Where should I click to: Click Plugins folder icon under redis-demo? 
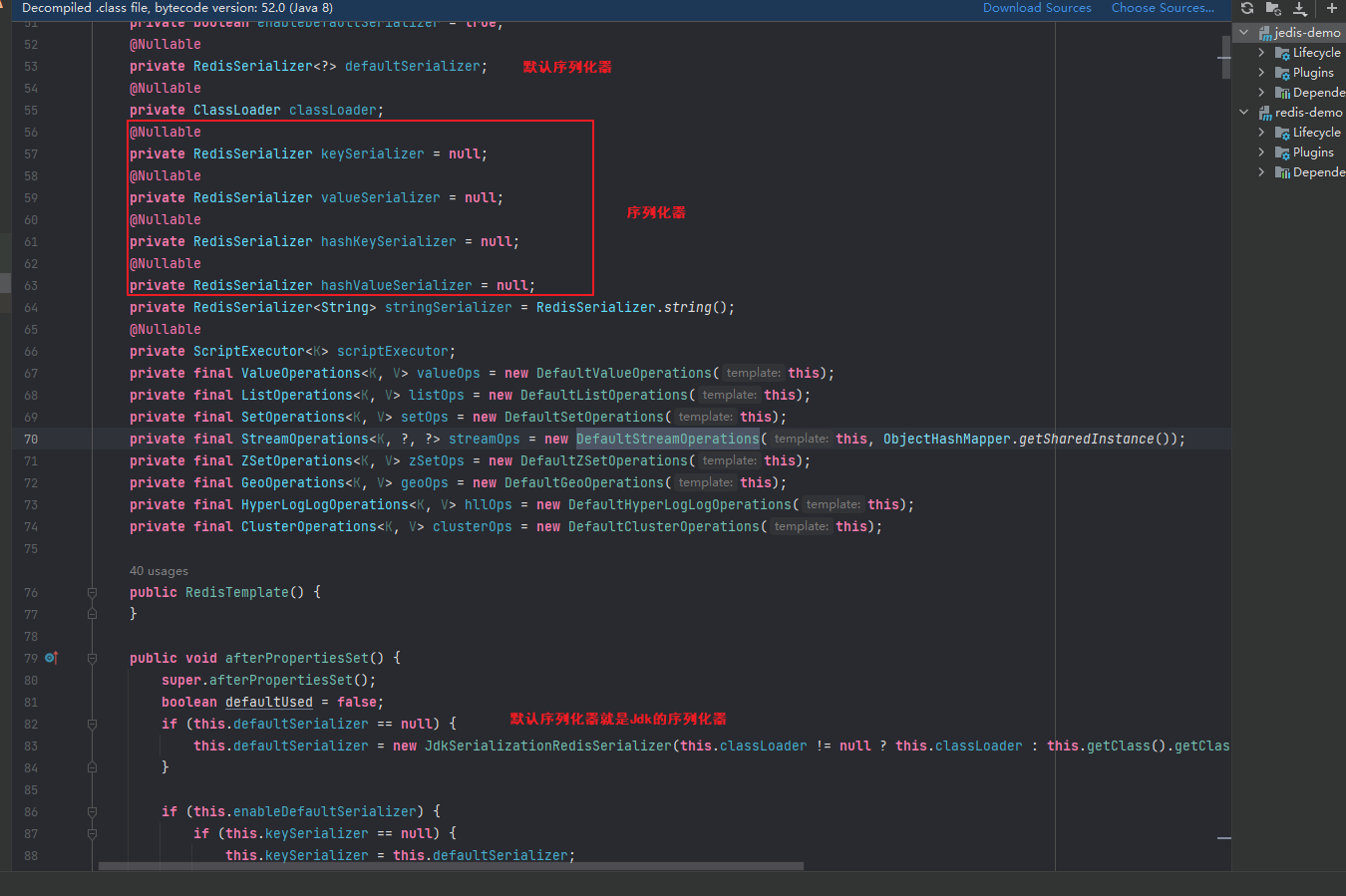[x=1282, y=152]
